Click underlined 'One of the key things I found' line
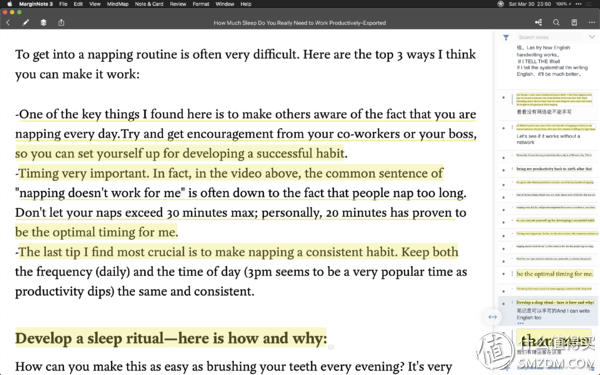Viewport: 600px width, 375px height. click(247, 114)
